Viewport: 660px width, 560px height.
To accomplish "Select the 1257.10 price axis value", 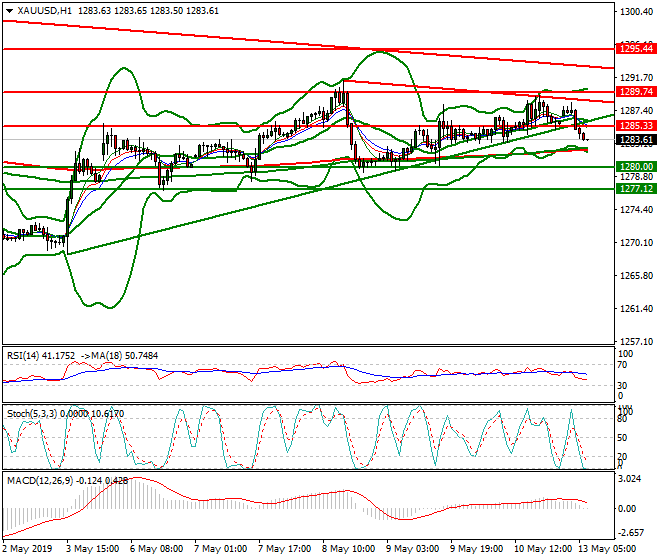I will [636, 341].
